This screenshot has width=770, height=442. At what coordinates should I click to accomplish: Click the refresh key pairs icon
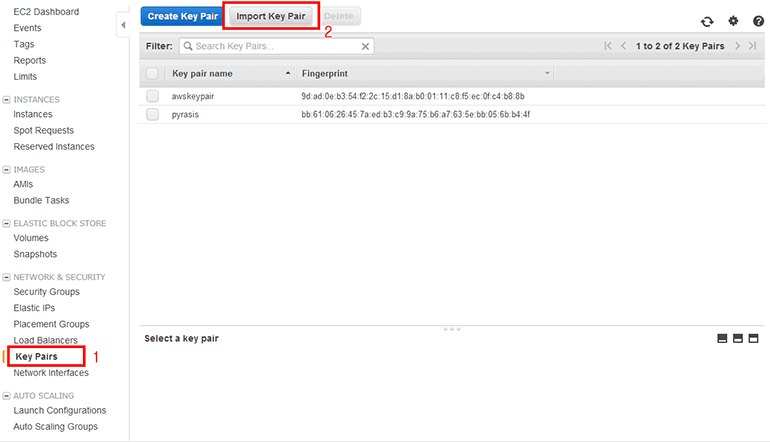[x=708, y=21]
